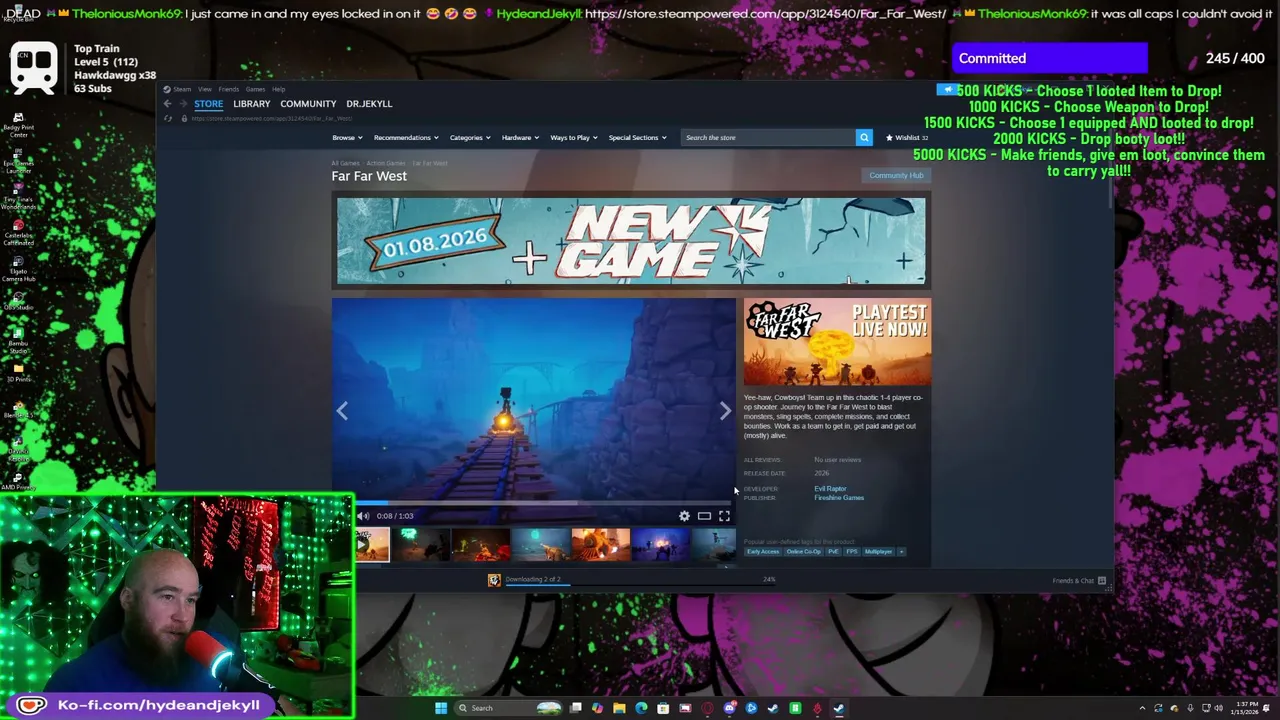1280x720 pixels.
Task: Open Casterlabs Caffeinated desktop icon
Action: 18,232
